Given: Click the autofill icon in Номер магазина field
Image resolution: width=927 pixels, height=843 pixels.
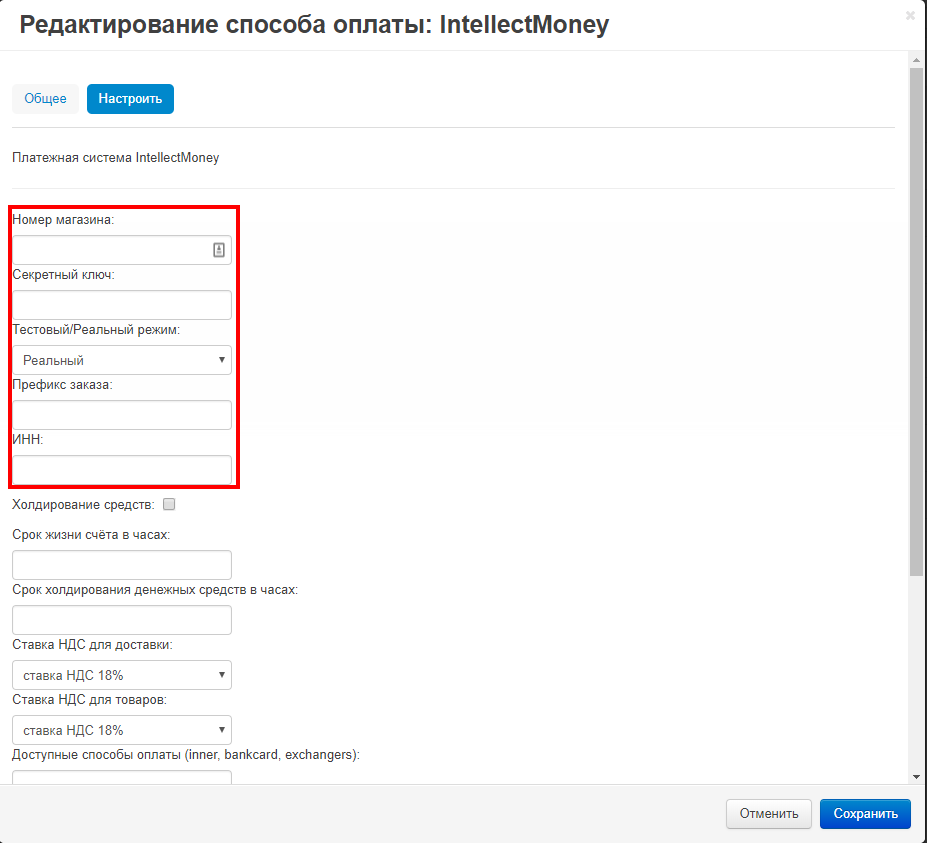Looking at the screenshot, I should coord(219,250).
